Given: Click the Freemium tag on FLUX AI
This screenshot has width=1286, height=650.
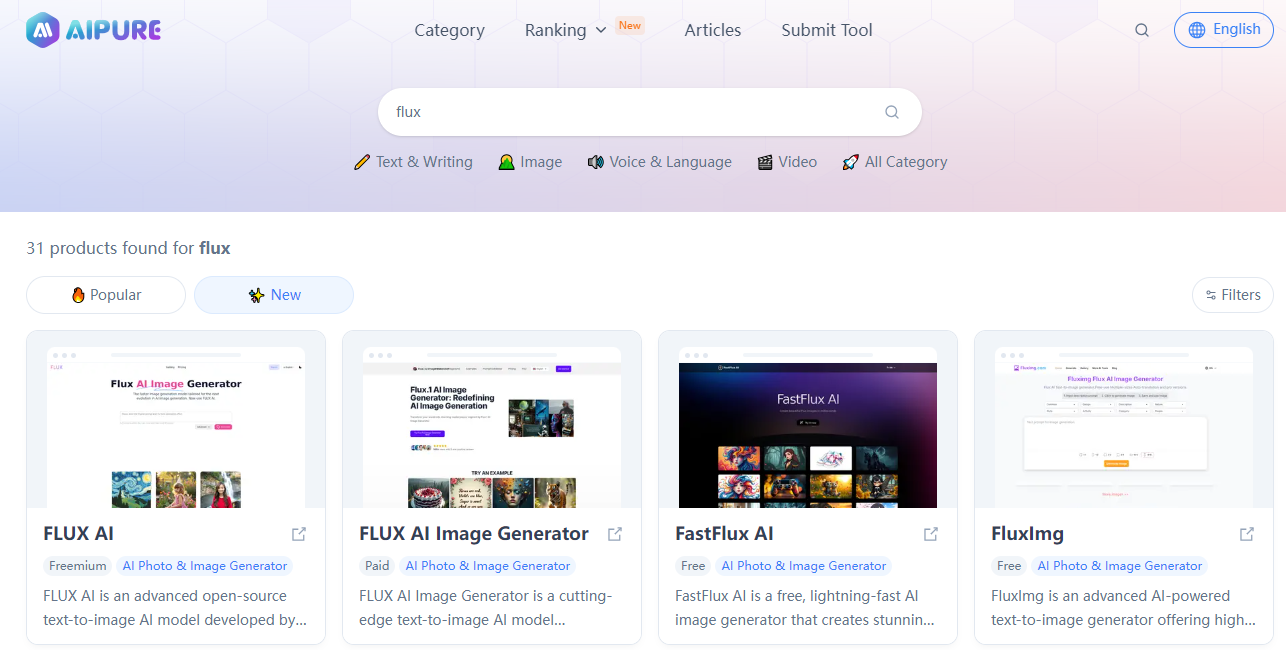Looking at the screenshot, I should (78, 566).
